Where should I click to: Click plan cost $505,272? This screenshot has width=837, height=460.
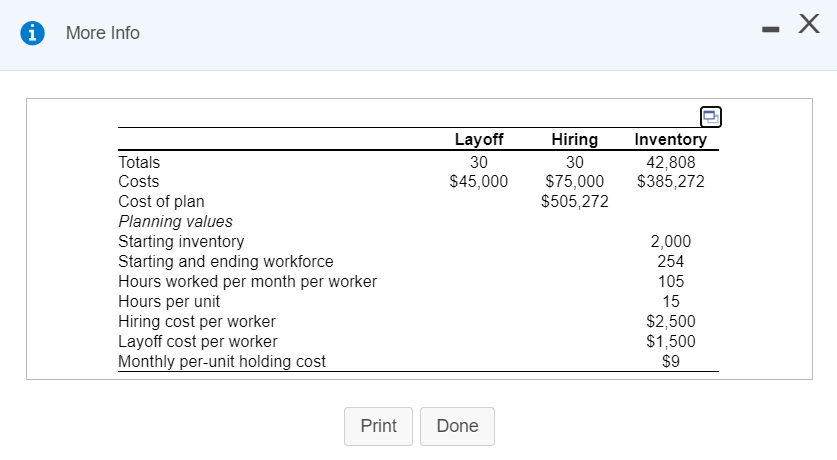575,202
